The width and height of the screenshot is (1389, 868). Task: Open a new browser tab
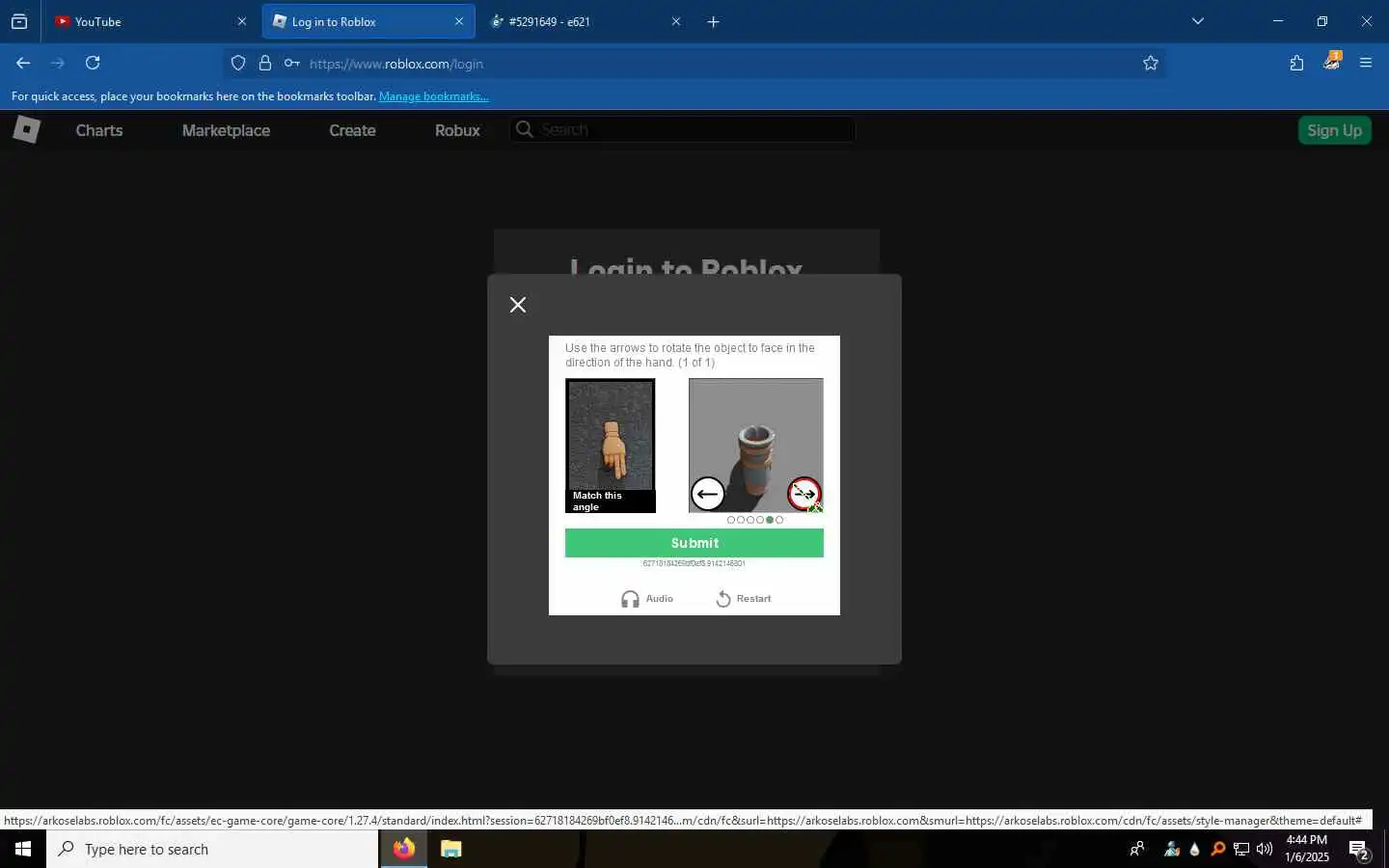[714, 21]
